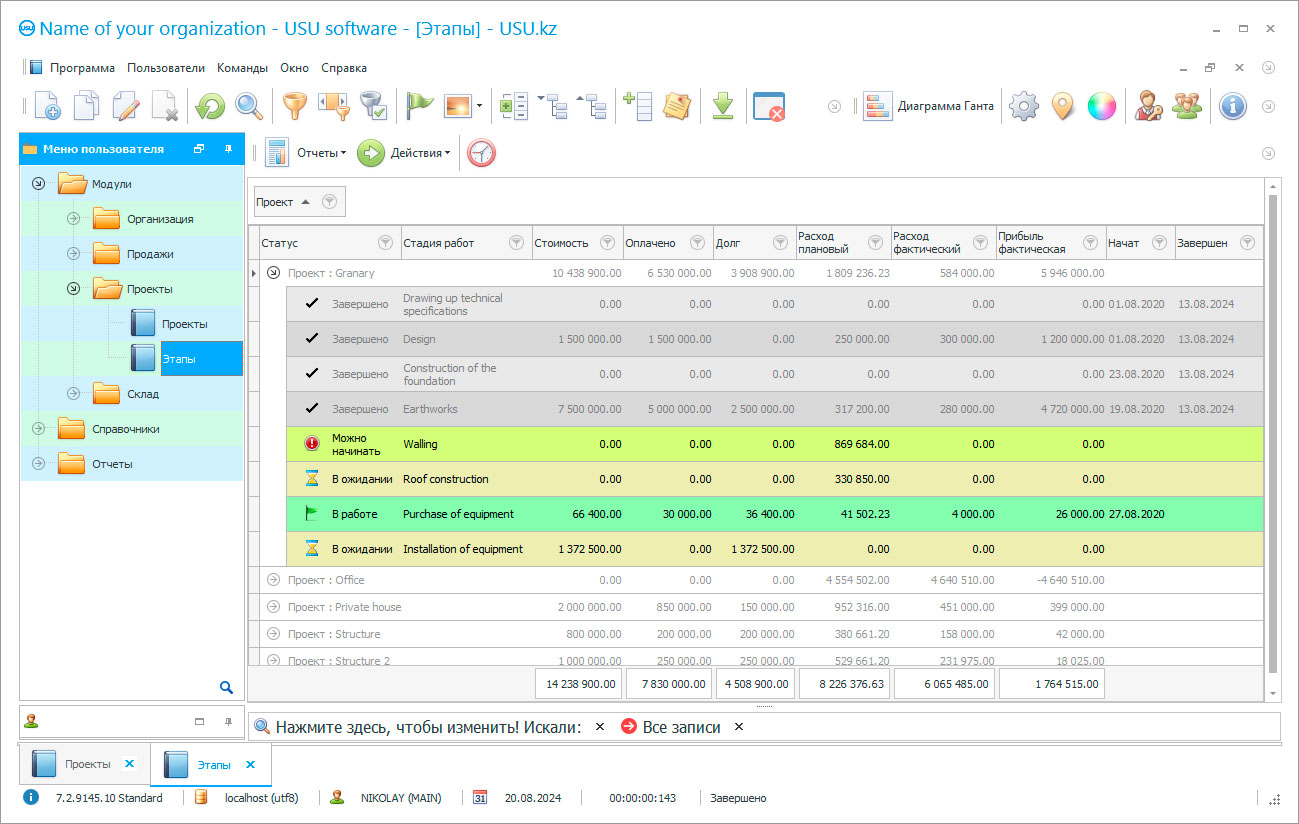Remove the Все записи search filter

click(739, 727)
